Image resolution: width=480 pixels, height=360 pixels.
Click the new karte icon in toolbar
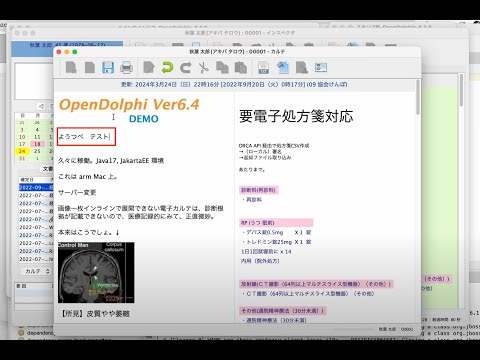point(71,68)
